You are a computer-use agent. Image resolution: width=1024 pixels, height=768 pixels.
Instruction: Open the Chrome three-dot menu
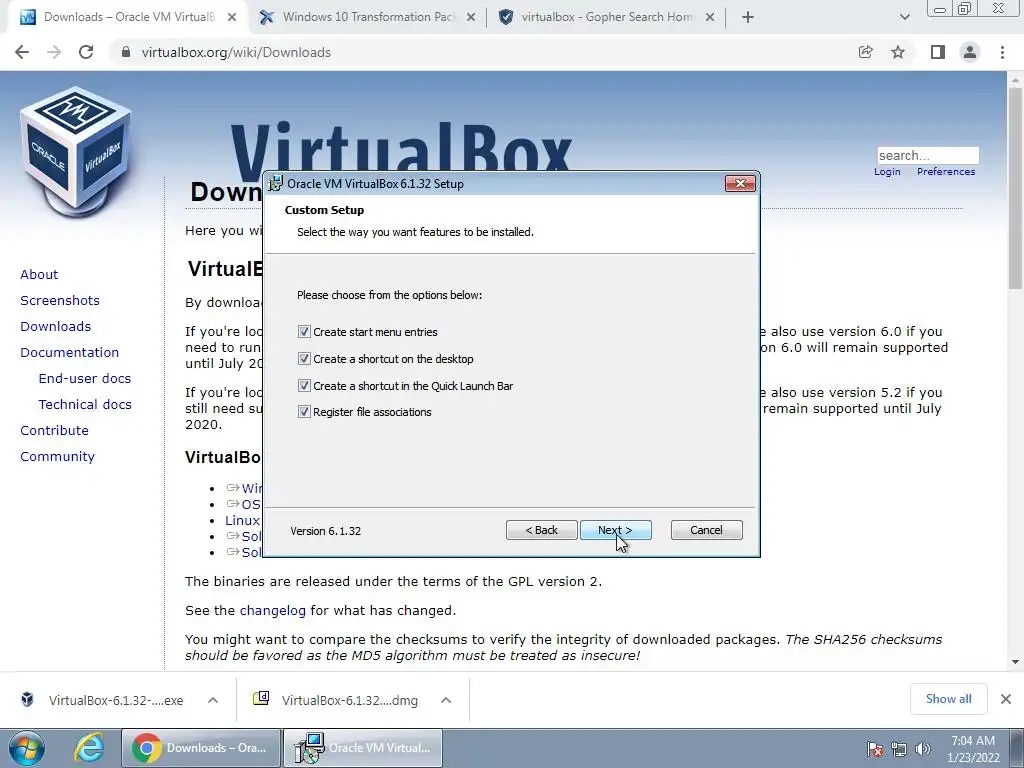tap(1002, 52)
